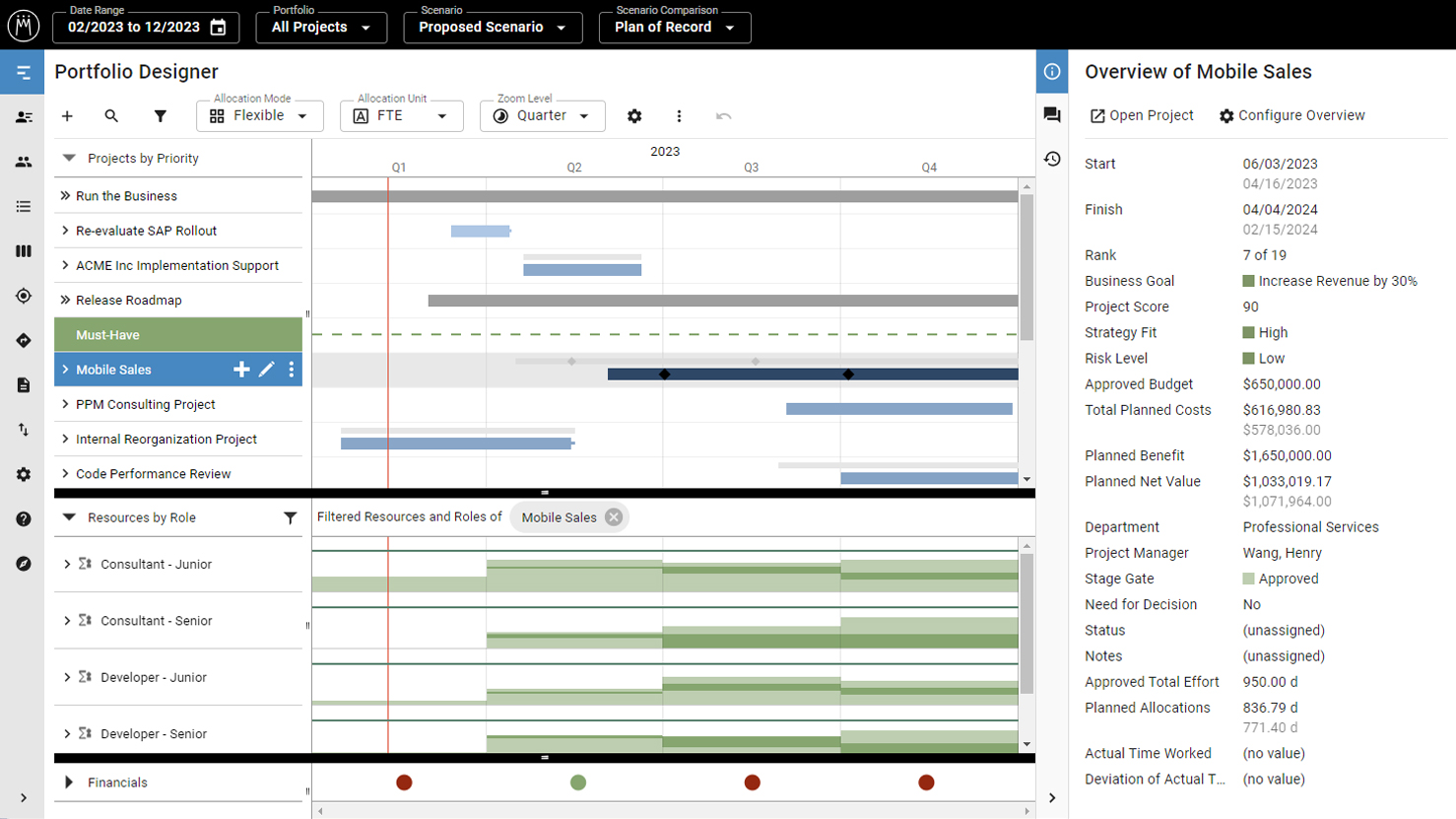This screenshot has width=1456, height=819.
Task: Open the help question mark in sidebar
Action: [x=24, y=519]
